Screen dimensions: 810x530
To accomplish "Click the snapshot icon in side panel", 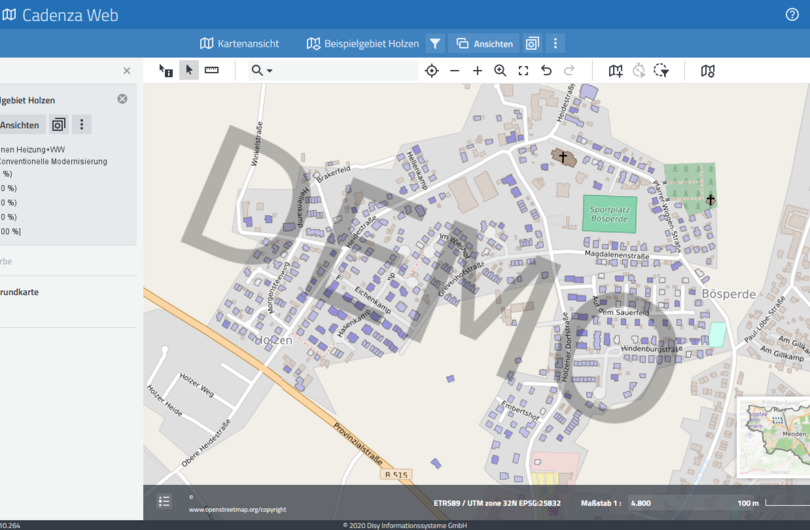I will click(x=59, y=124).
